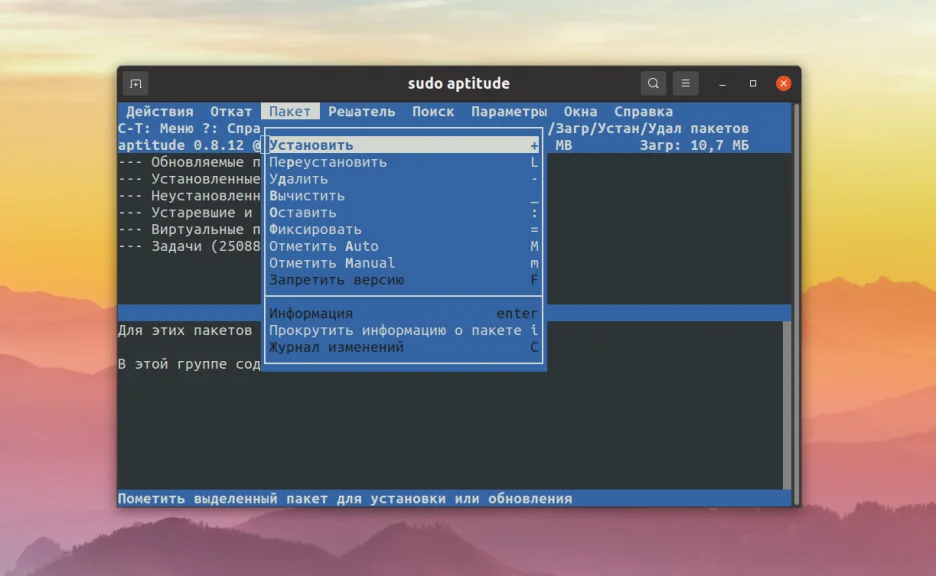Open the search icon in terminal header
936x576 pixels.
652,83
